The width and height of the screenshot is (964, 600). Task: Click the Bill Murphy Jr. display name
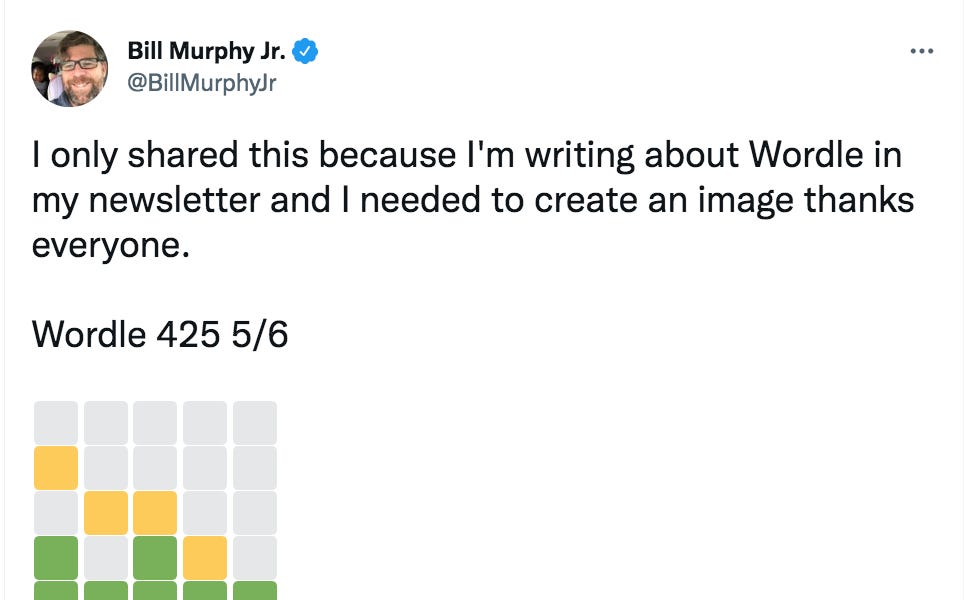205,52
